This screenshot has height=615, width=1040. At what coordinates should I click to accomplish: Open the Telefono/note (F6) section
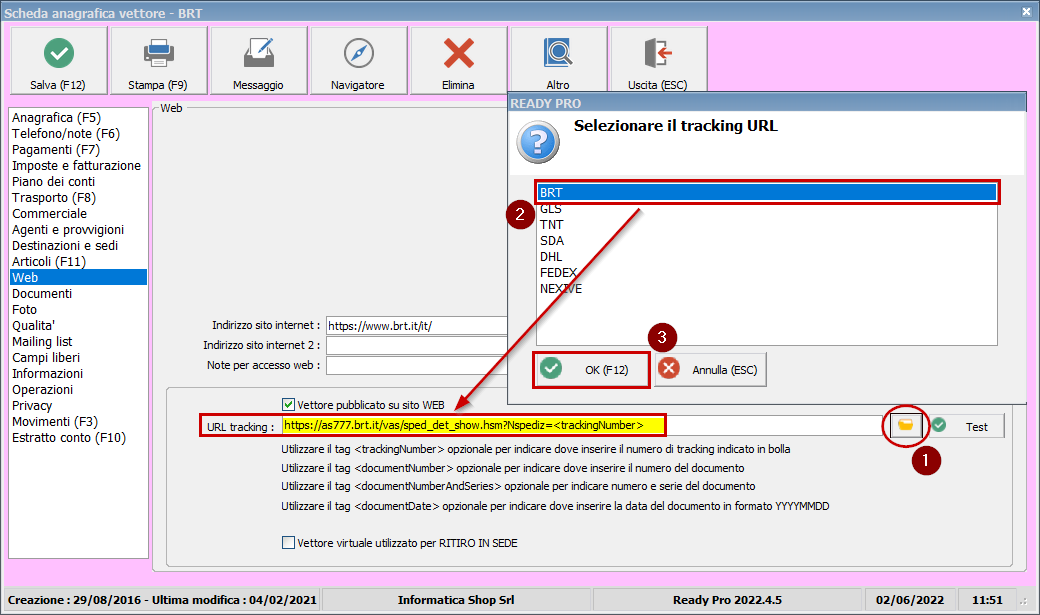coord(78,133)
